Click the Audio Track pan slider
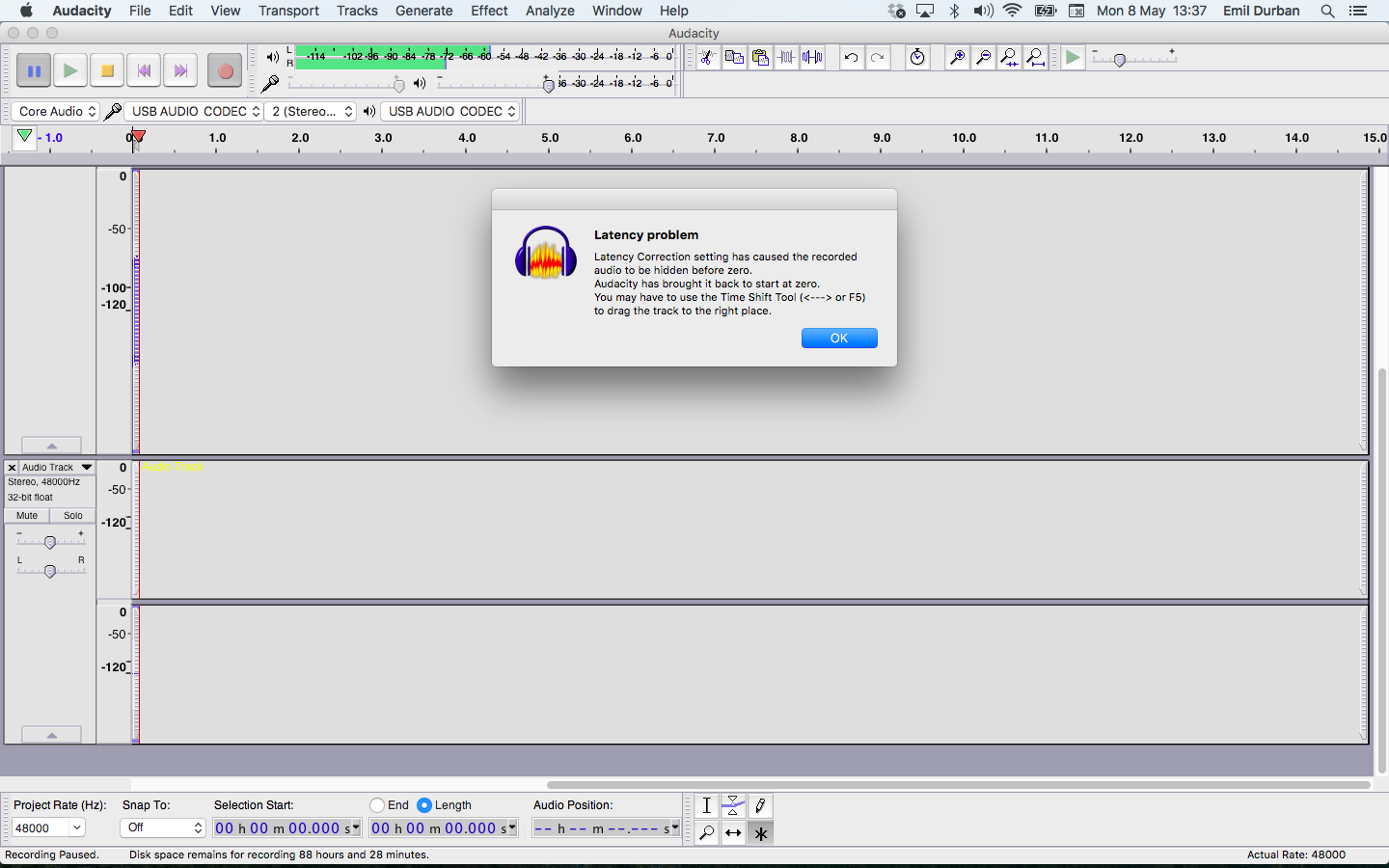Viewport: 1389px width, 868px height. point(50,571)
